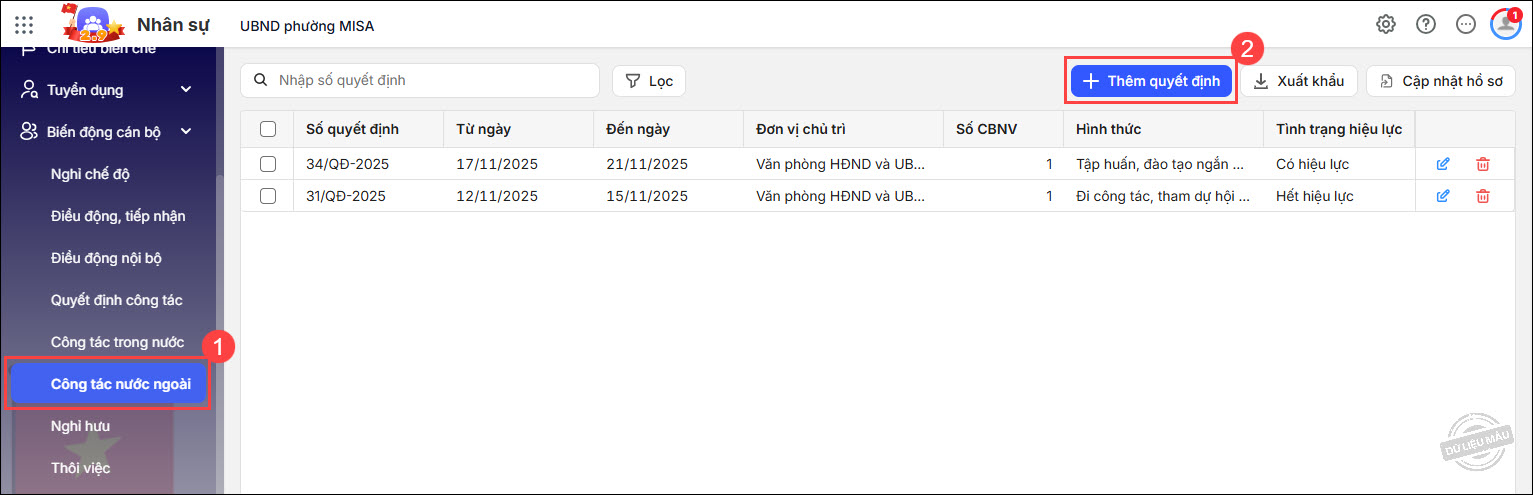
Task: Click the Xuất khẩu export button
Action: point(1299,81)
